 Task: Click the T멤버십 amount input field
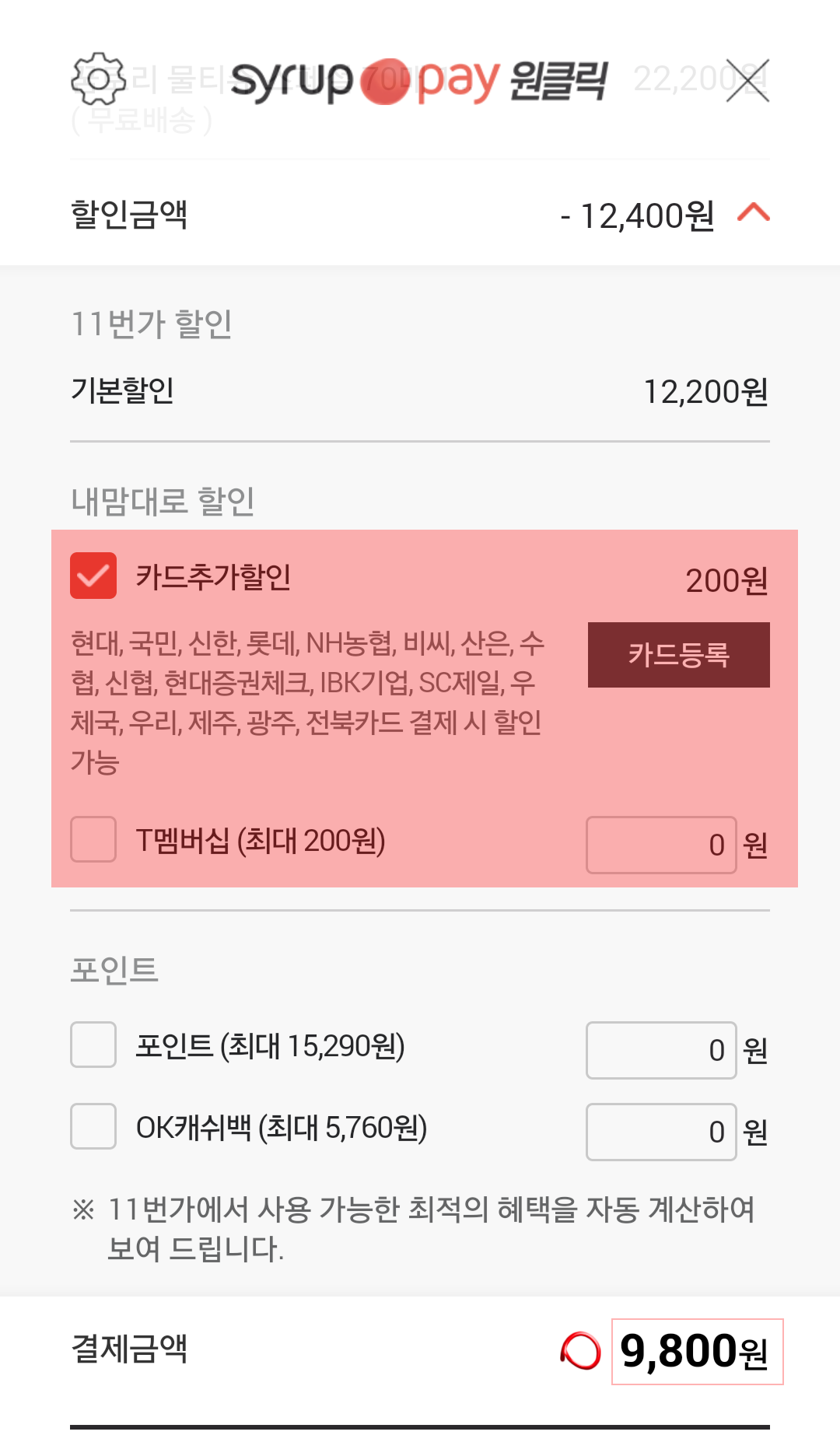pos(661,845)
